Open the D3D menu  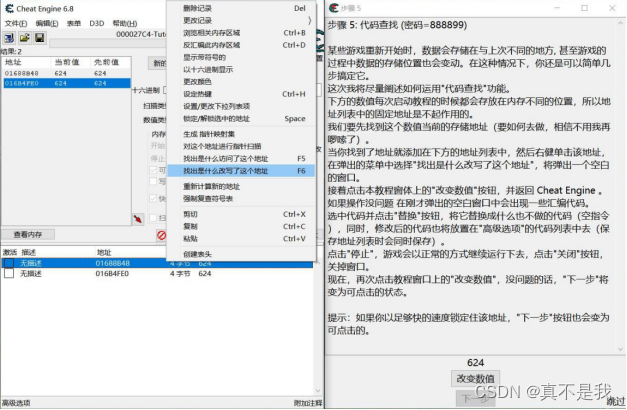97,23
